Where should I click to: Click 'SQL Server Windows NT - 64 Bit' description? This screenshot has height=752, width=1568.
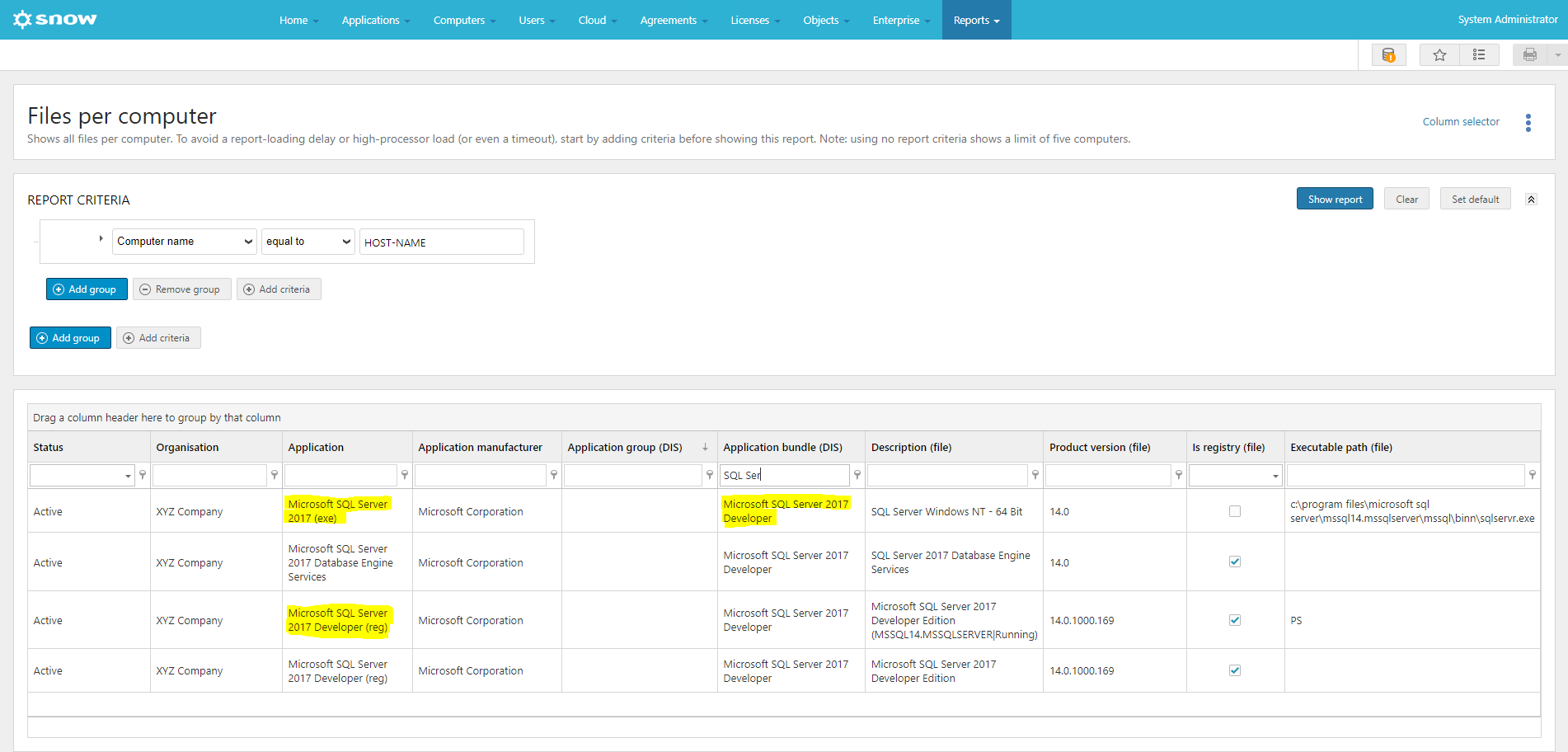click(946, 511)
